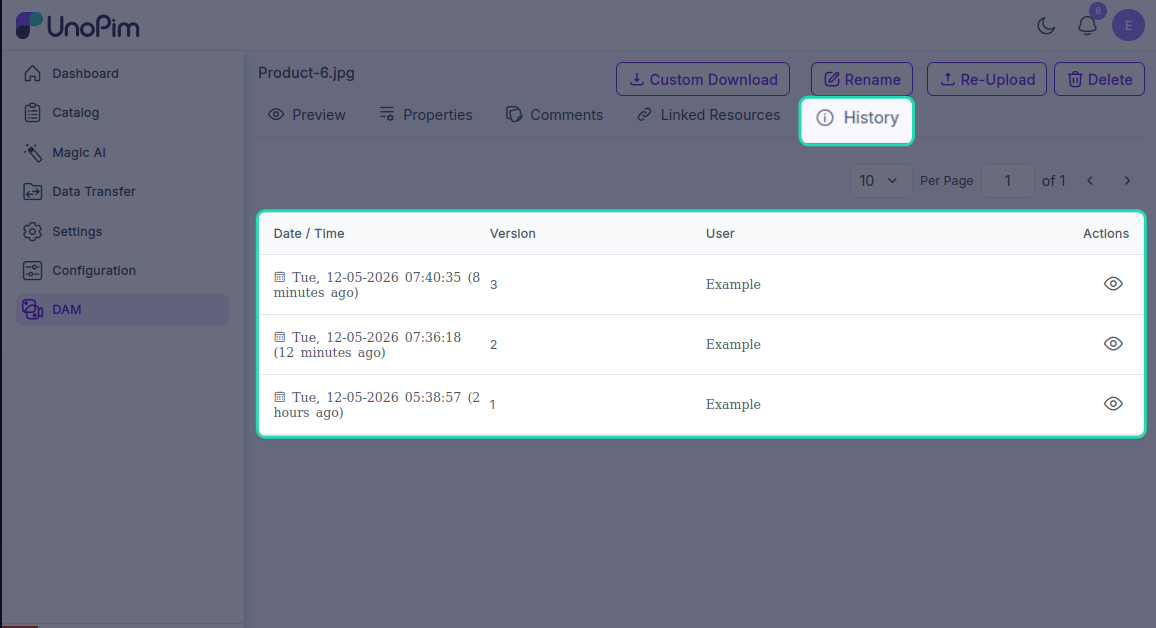The image size is (1156, 628).
Task: Select the History tab
Action: 857,118
